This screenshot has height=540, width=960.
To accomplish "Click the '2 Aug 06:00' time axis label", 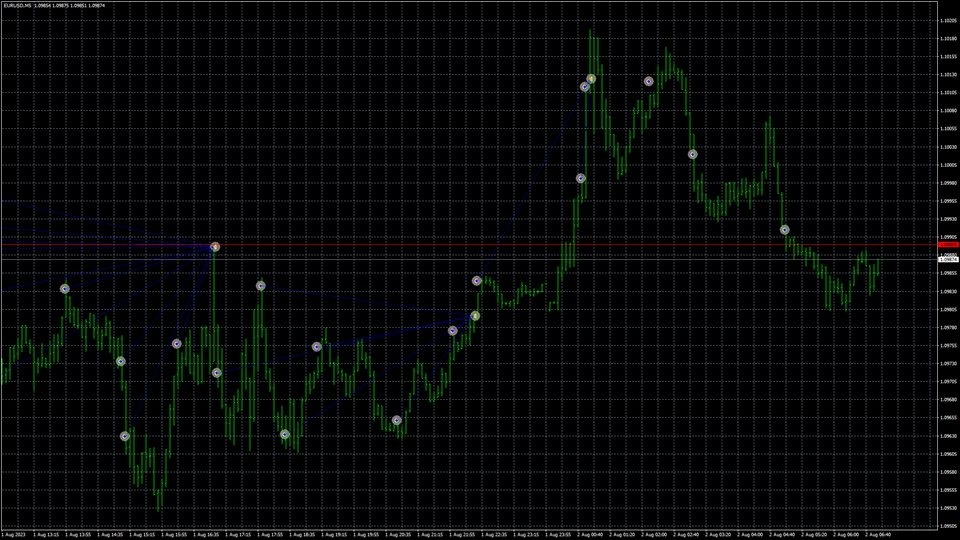I will 846,534.
